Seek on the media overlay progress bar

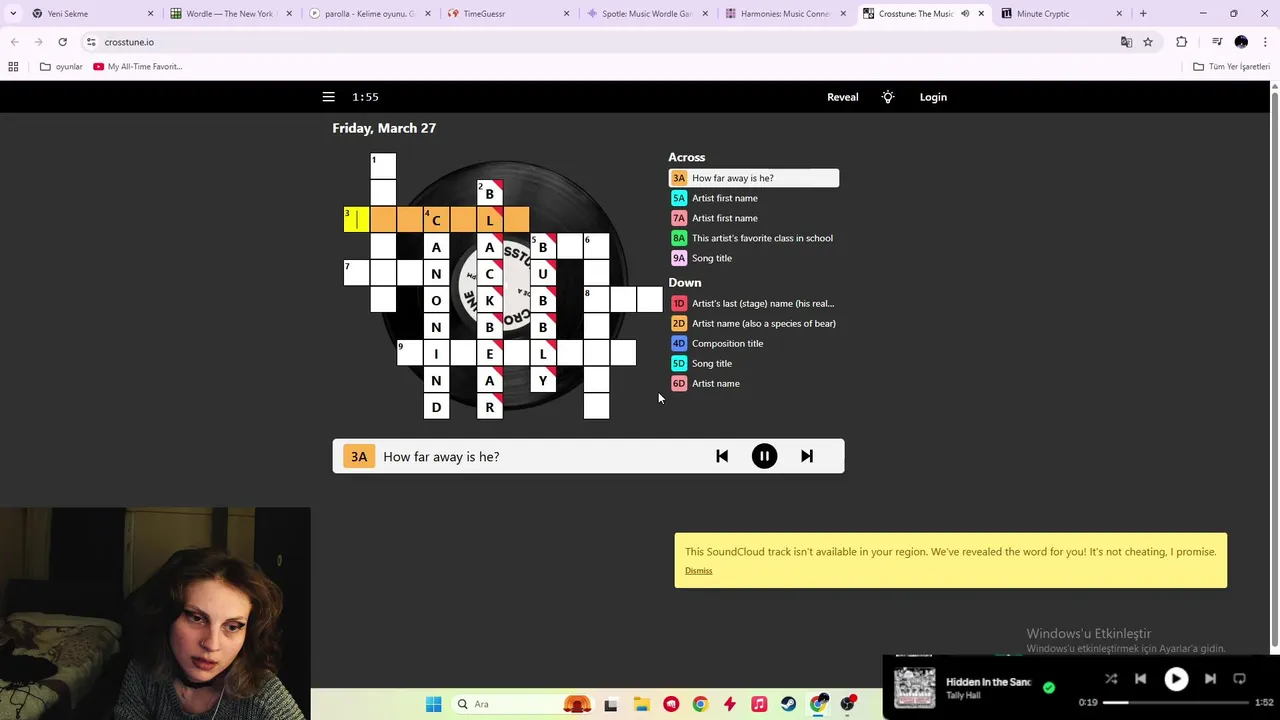pyautogui.click(x=1176, y=702)
